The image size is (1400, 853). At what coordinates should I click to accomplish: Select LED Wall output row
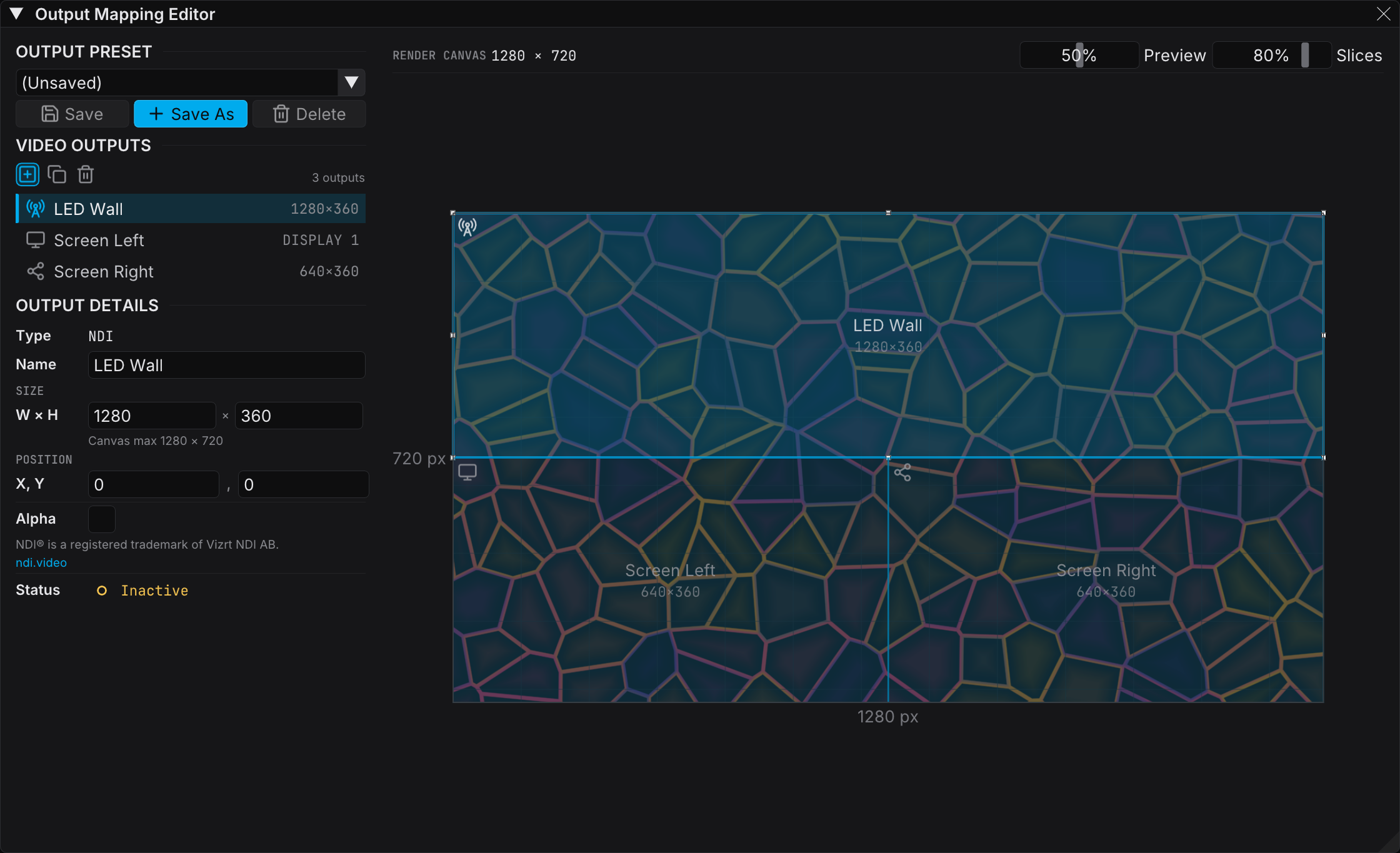(x=191, y=209)
